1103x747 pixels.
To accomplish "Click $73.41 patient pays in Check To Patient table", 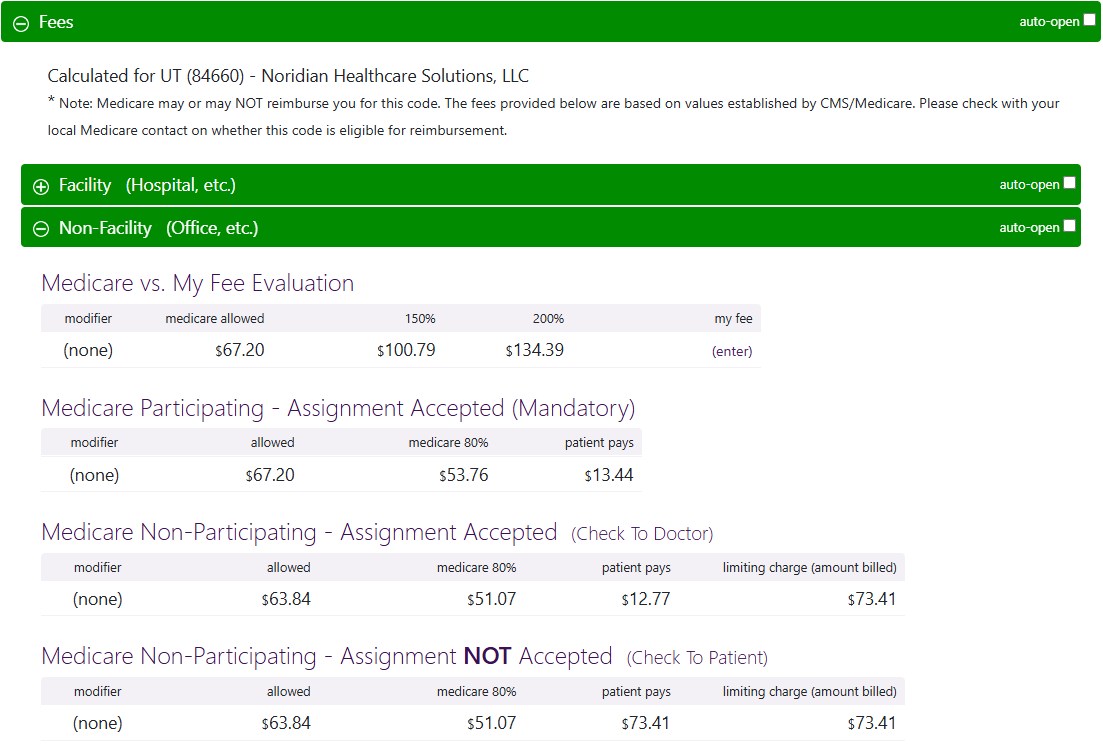I will point(646,722).
